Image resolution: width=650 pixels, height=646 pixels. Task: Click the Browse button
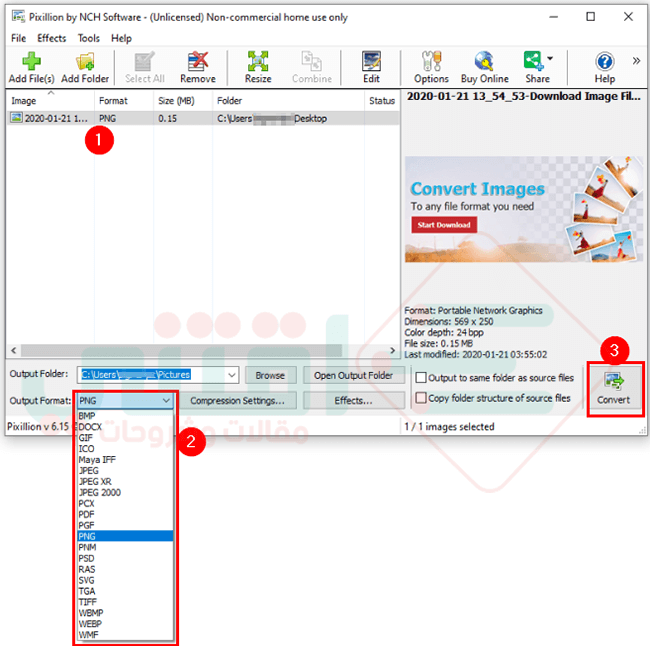pos(270,375)
